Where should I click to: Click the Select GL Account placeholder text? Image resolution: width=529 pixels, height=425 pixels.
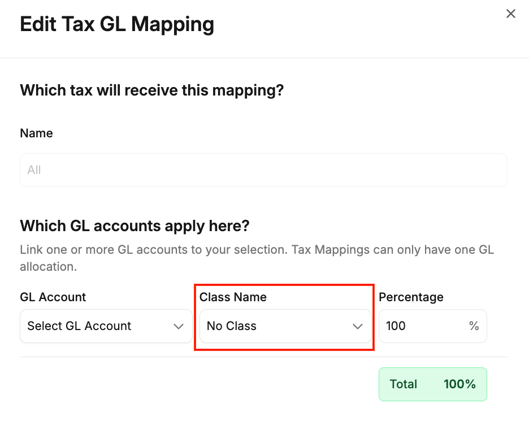pos(79,326)
